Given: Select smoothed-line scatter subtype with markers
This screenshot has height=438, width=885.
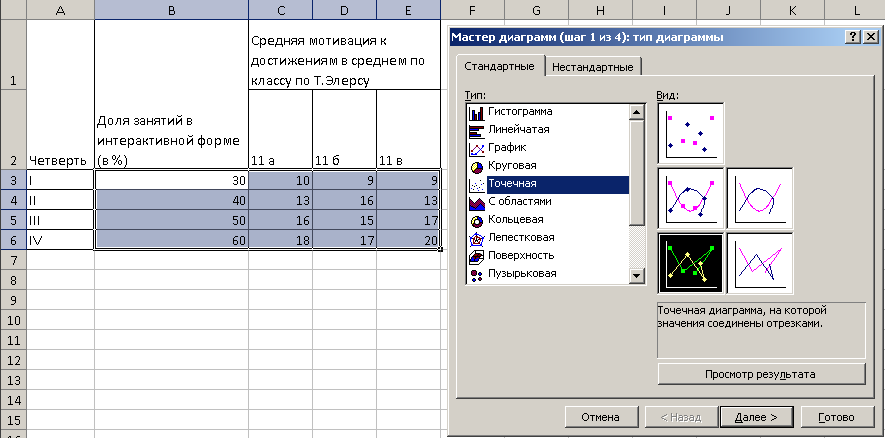Looking at the screenshot, I should click(691, 199).
